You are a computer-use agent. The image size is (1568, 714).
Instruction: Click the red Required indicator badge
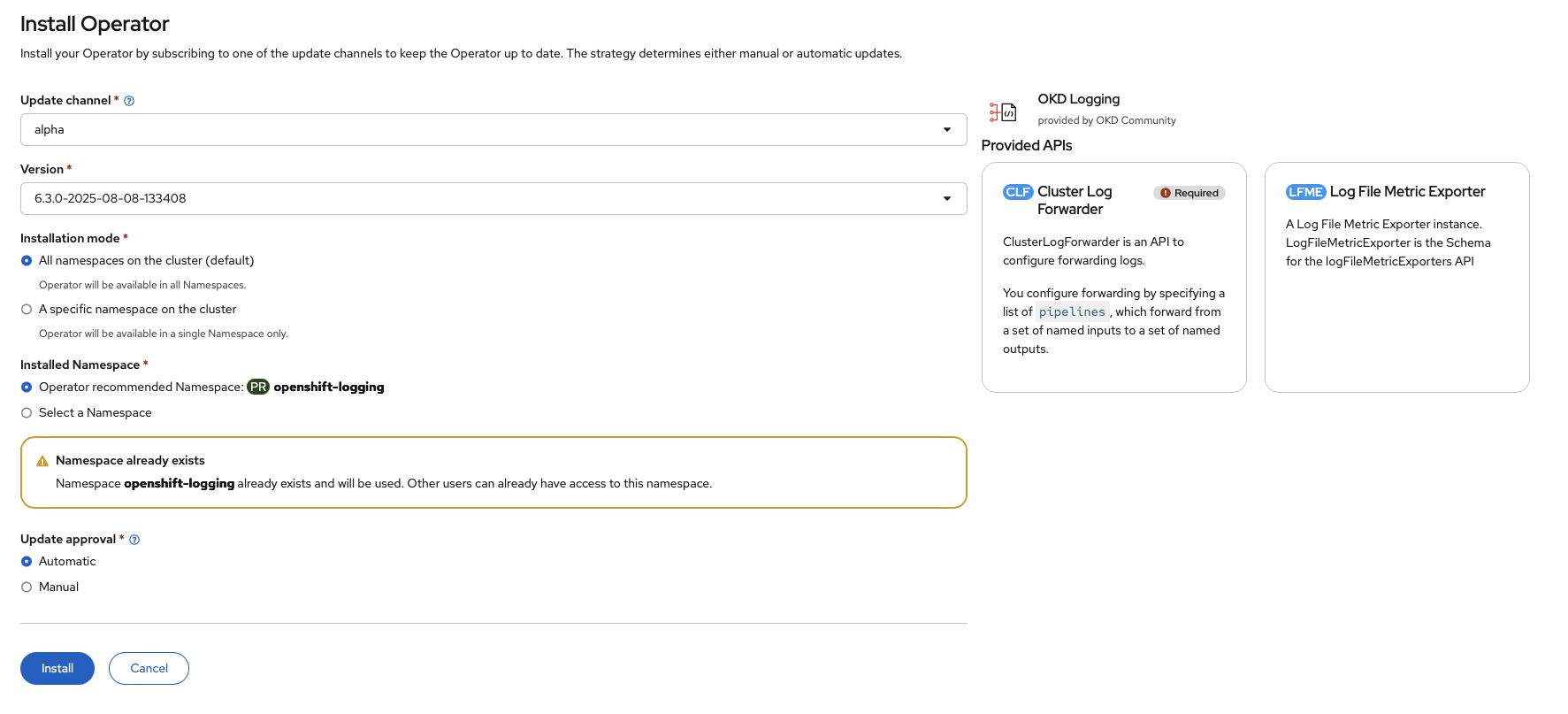pyautogui.click(x=1189, y=193)
